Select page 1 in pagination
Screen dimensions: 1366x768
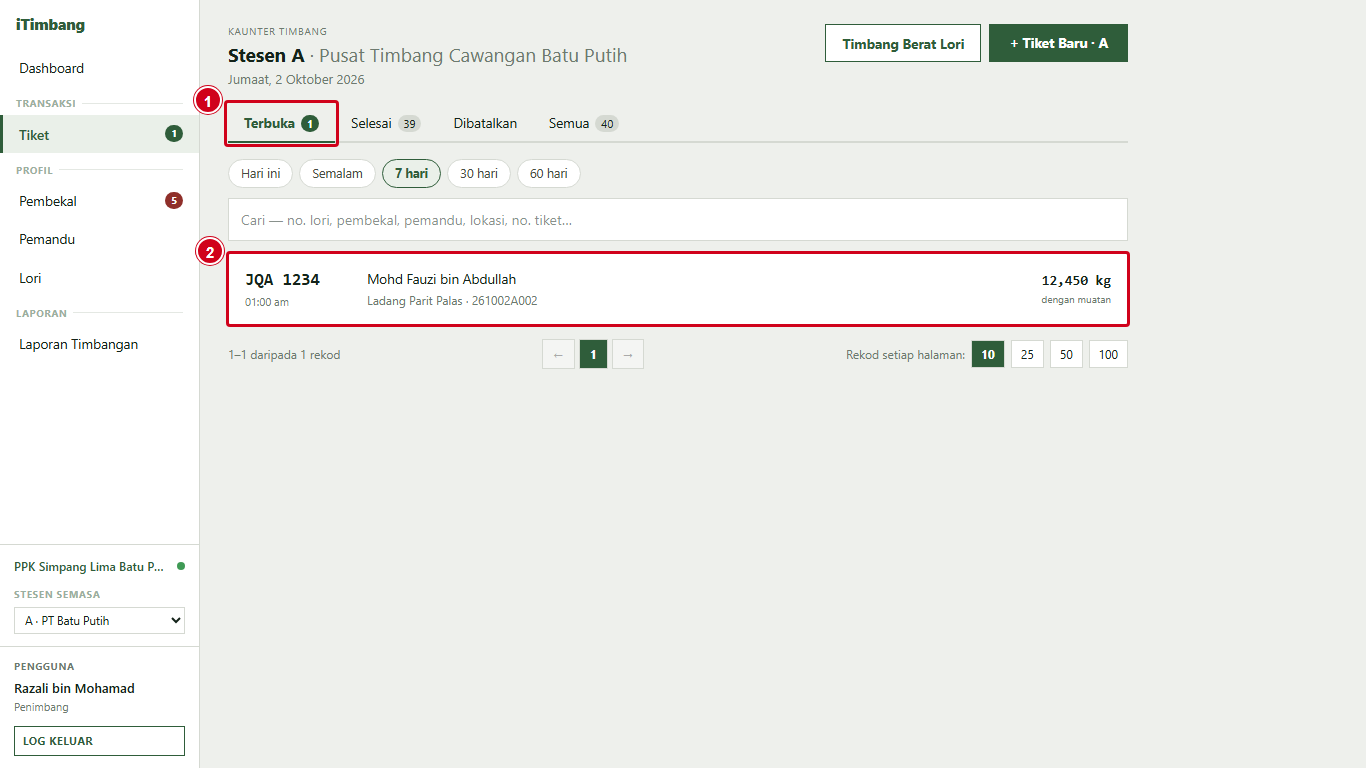[593, 354]
